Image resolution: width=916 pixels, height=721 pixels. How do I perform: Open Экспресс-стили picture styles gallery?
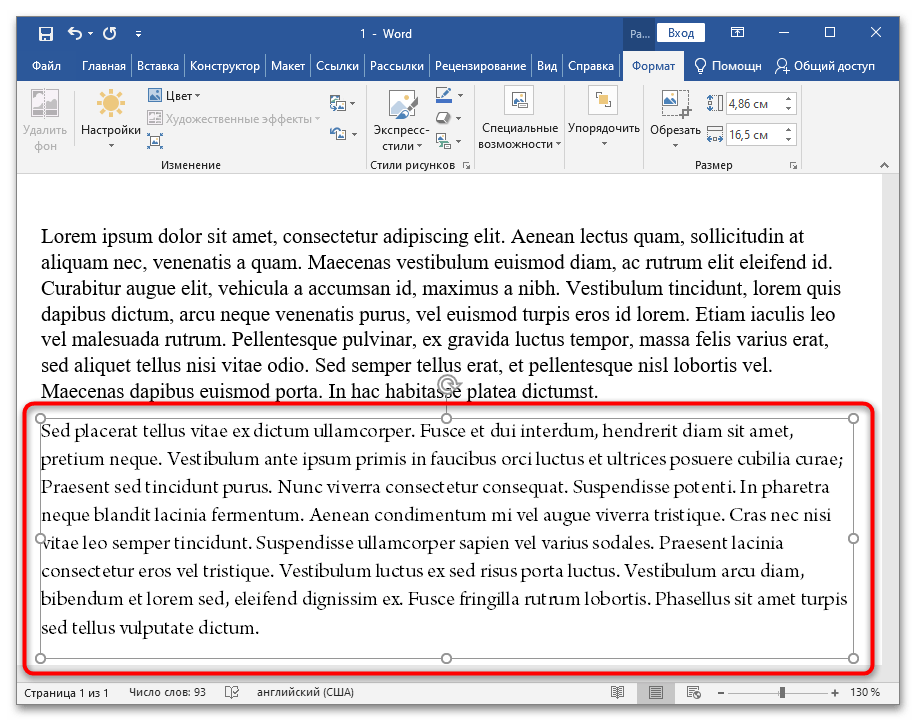pos(401,112)
